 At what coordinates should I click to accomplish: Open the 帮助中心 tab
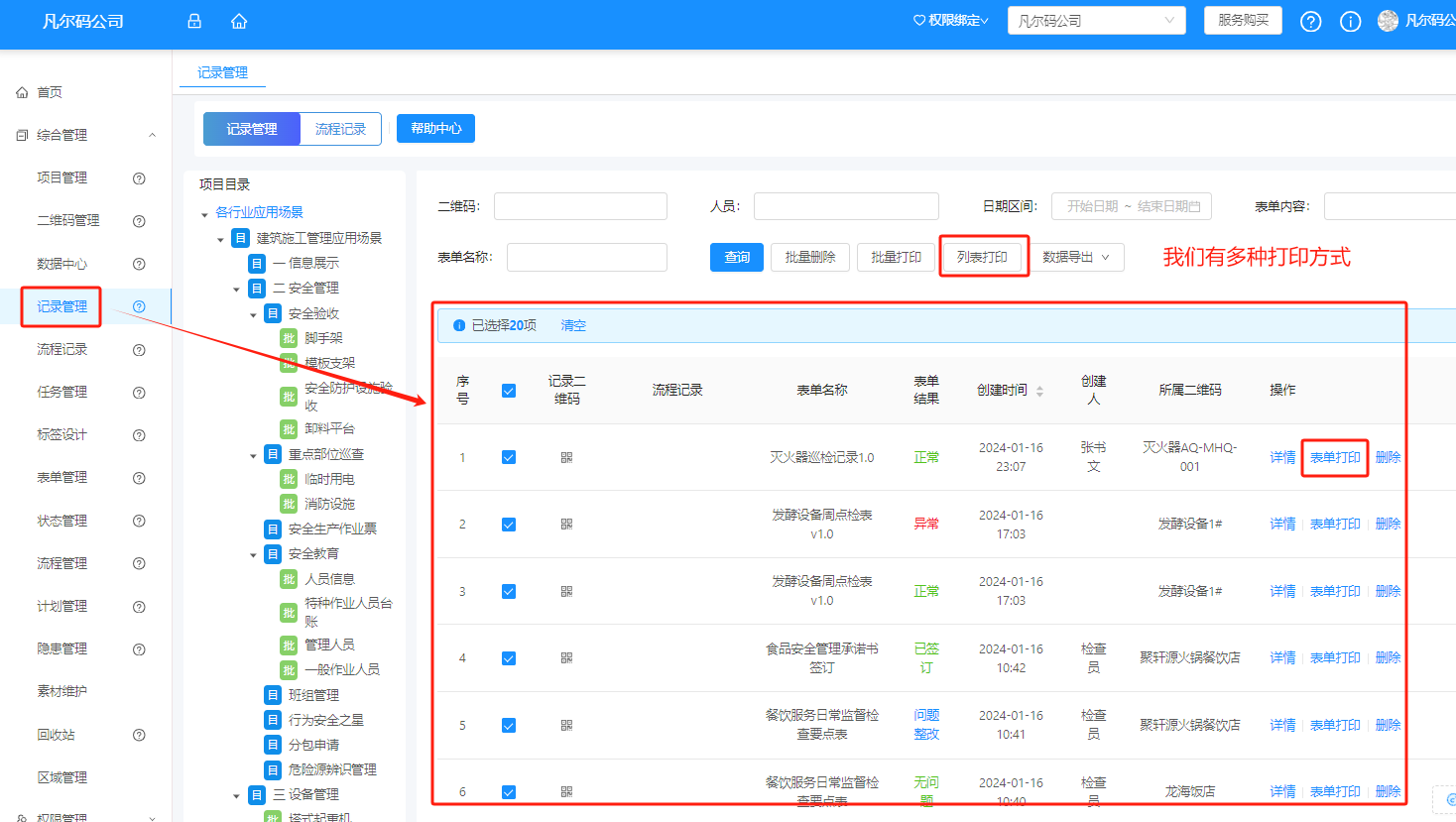[x=435, y=128]
